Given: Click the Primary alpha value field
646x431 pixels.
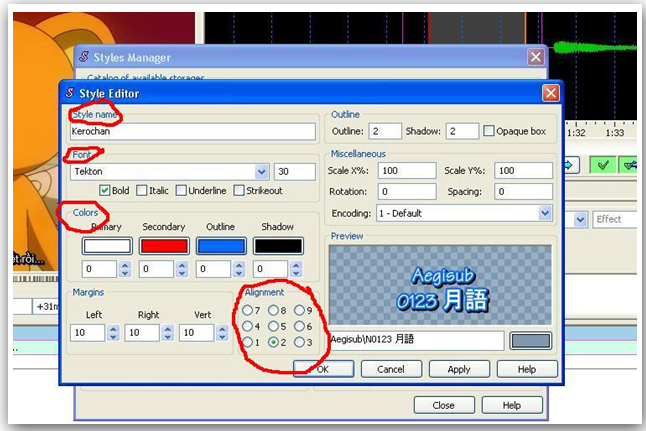Looking at the screenshot, I should click(100, 269).
